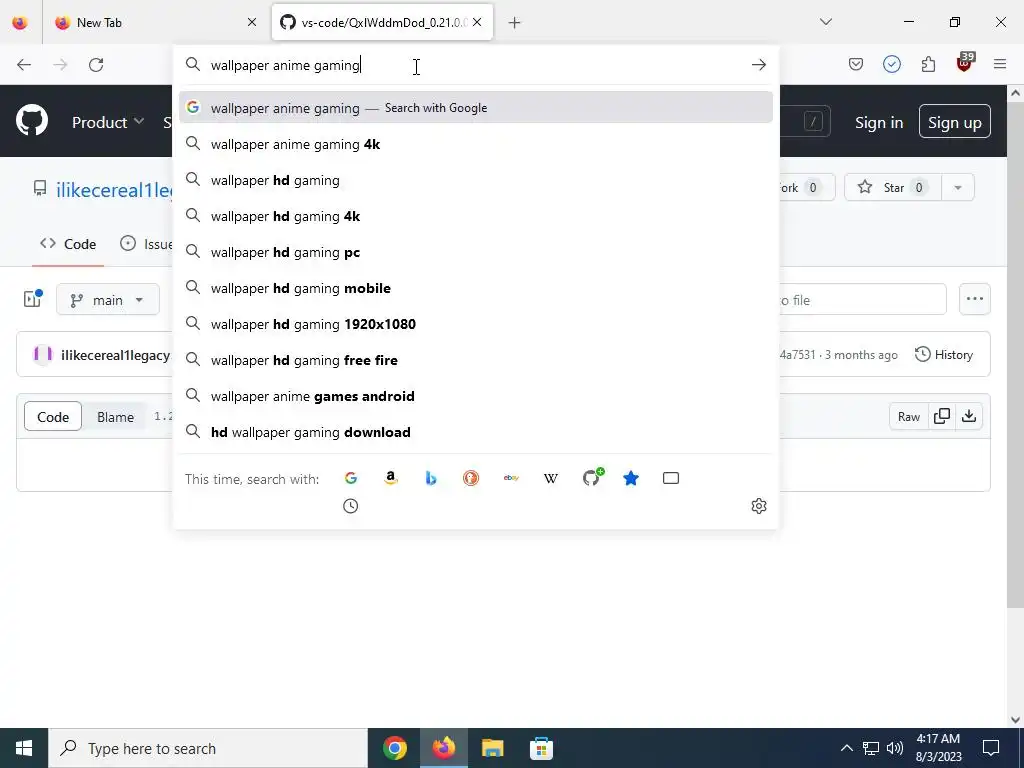Image resolution: width=1024 pixels, height=768 pixels.
Task: List all tabs chevron
Action: [825, 22]
